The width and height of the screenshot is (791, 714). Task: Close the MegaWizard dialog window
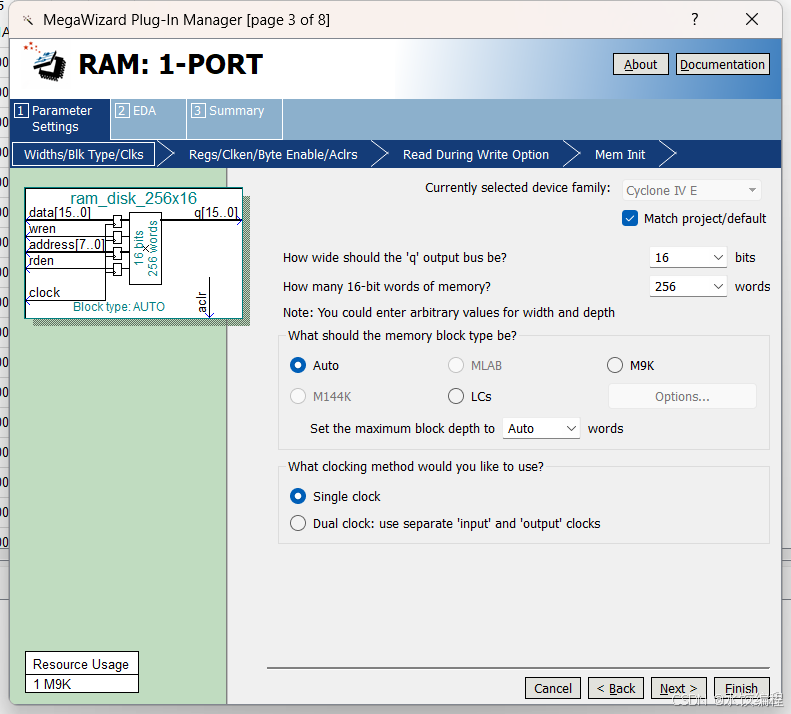coord(752,20)
